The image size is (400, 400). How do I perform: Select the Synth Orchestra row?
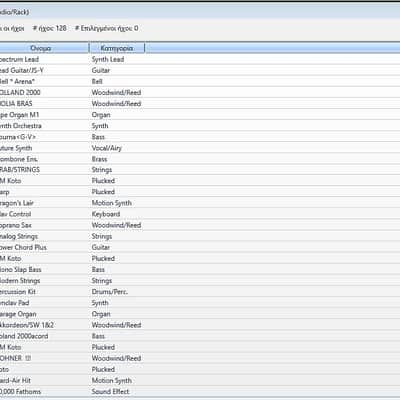[200, 126]
